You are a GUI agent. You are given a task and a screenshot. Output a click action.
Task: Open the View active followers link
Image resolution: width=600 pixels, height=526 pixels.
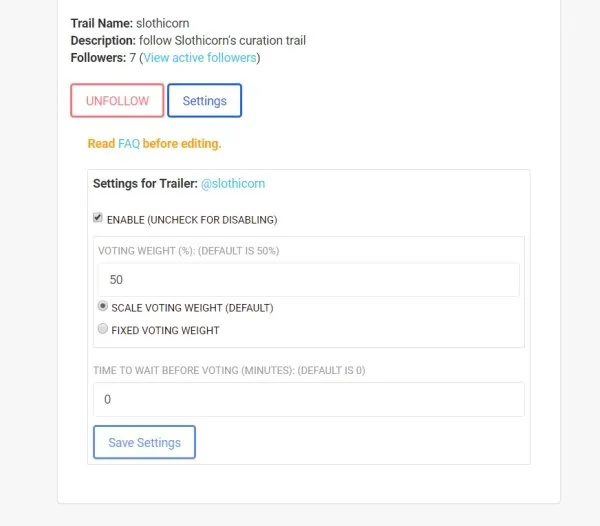pyautogui.click(x=200, y=58)
